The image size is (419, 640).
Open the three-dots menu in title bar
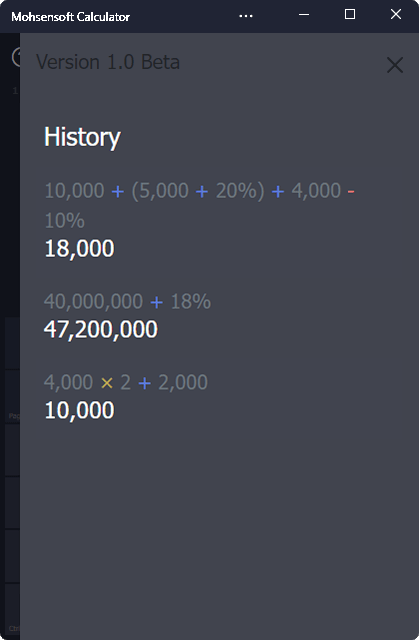(x=246, y=16)
